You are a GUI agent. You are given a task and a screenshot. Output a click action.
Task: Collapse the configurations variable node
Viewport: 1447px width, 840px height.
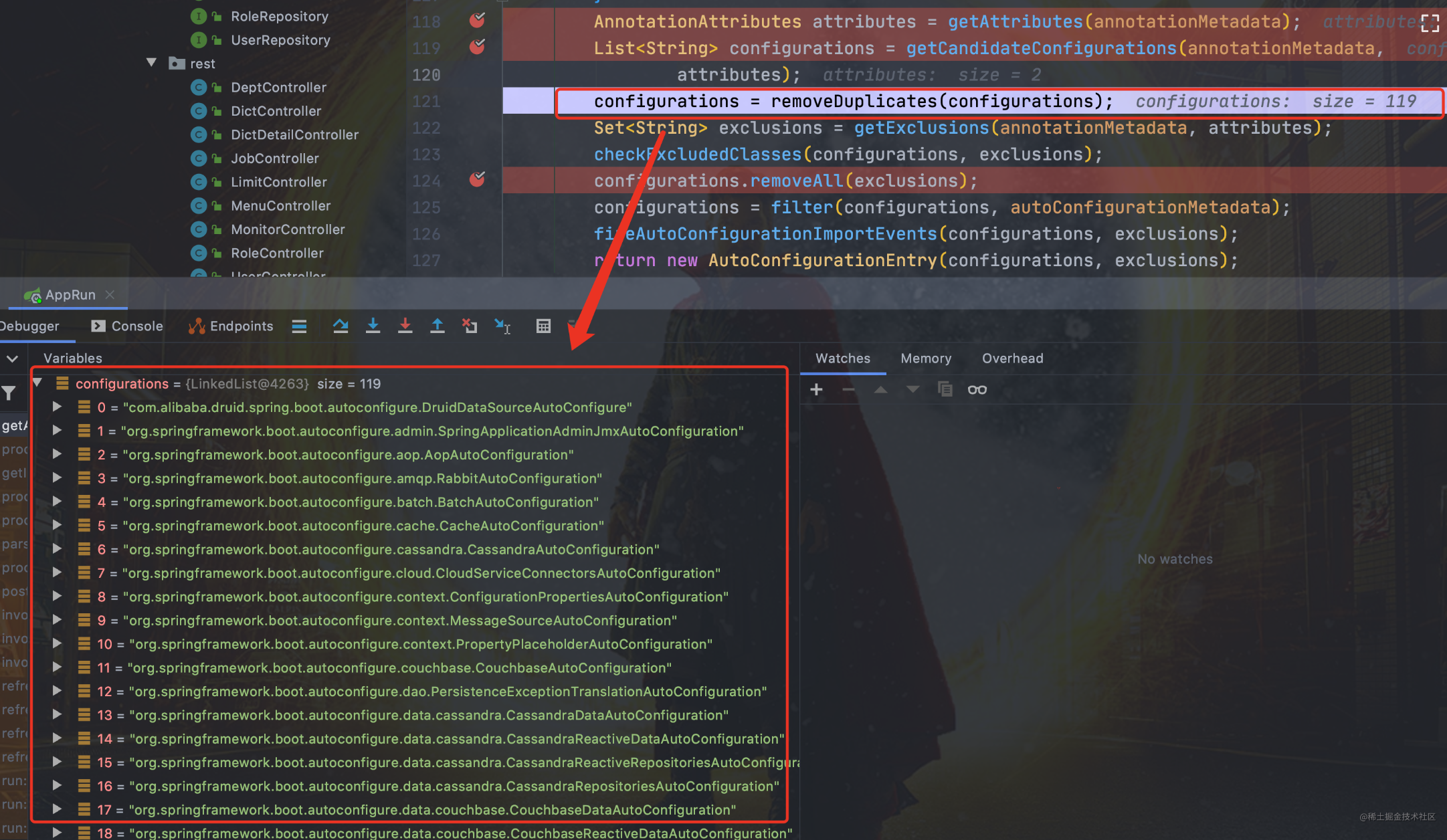point(38,383)
